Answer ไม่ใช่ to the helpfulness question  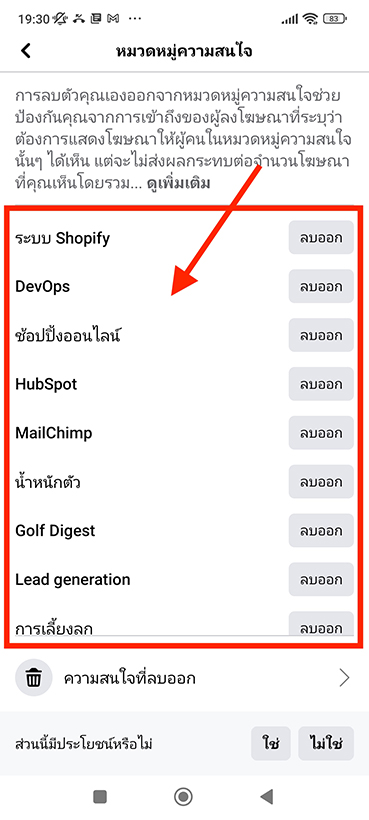(x=326, y=743)
